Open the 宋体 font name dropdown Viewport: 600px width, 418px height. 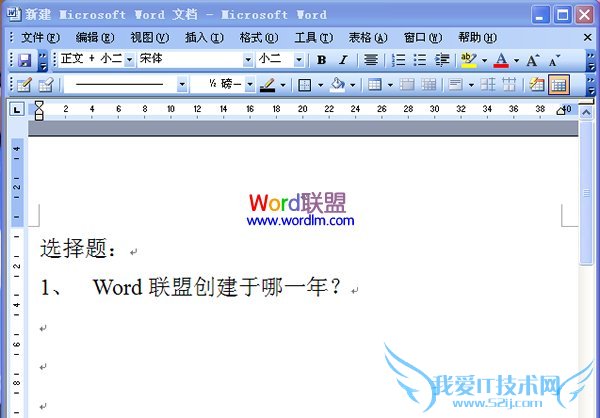pos(248,60)
